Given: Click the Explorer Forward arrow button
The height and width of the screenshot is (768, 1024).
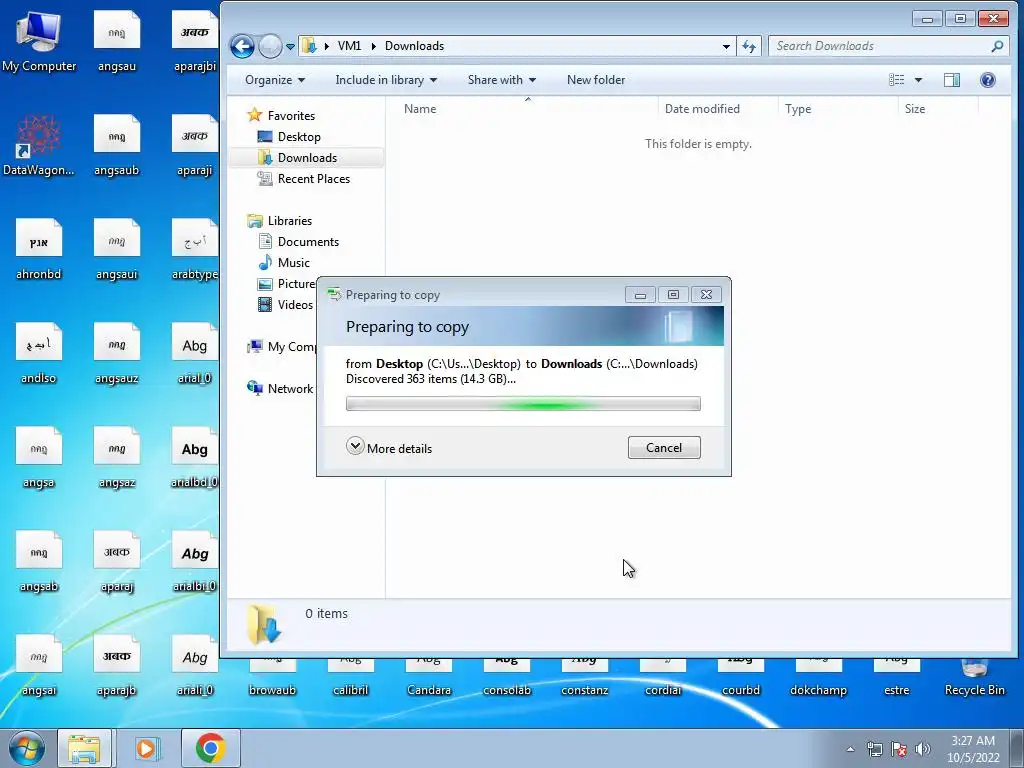Looking at the screenshot, I should 270,46.
